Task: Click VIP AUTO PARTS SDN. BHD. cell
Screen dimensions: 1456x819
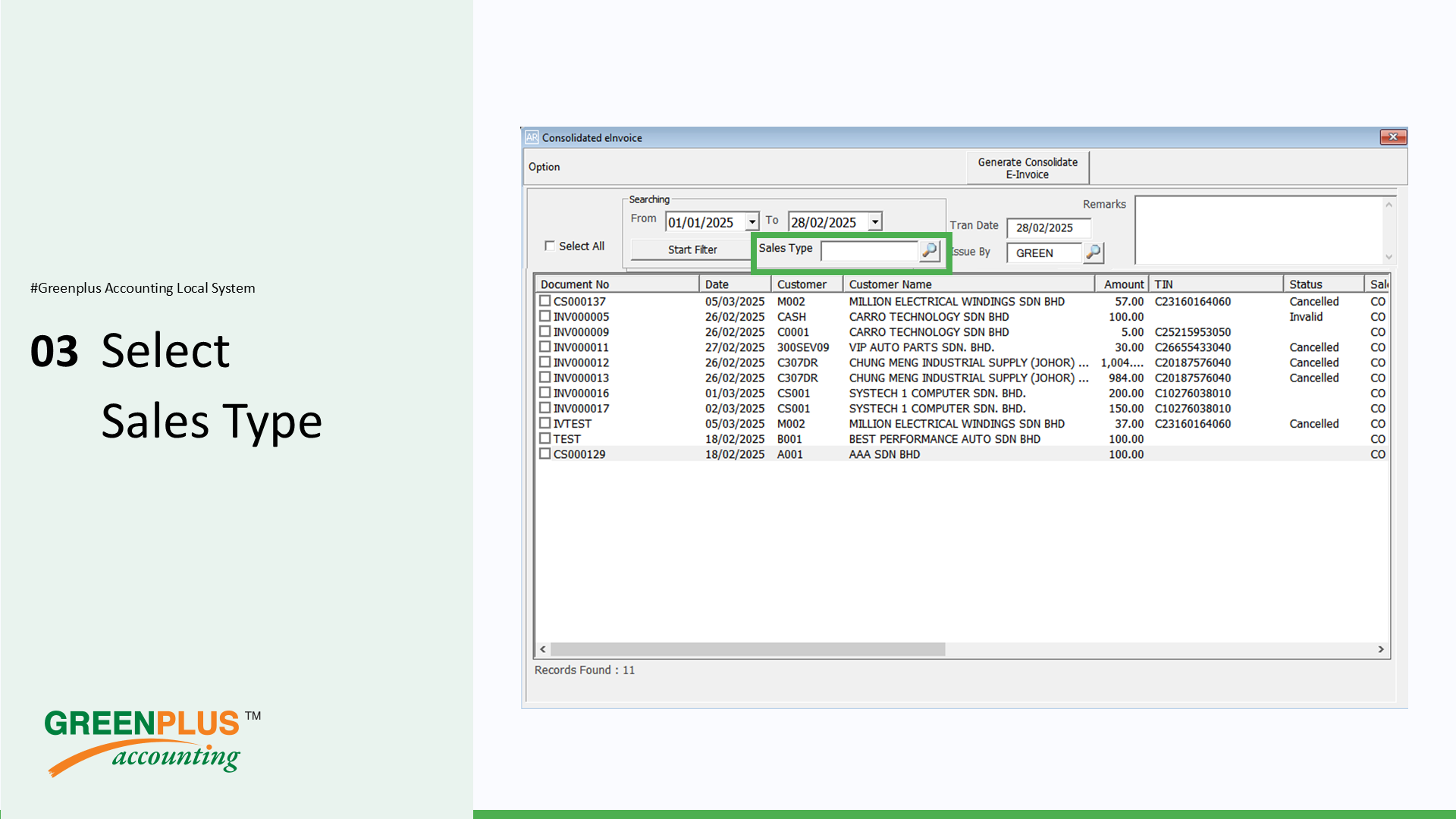Action: click(x=921, y=347)
